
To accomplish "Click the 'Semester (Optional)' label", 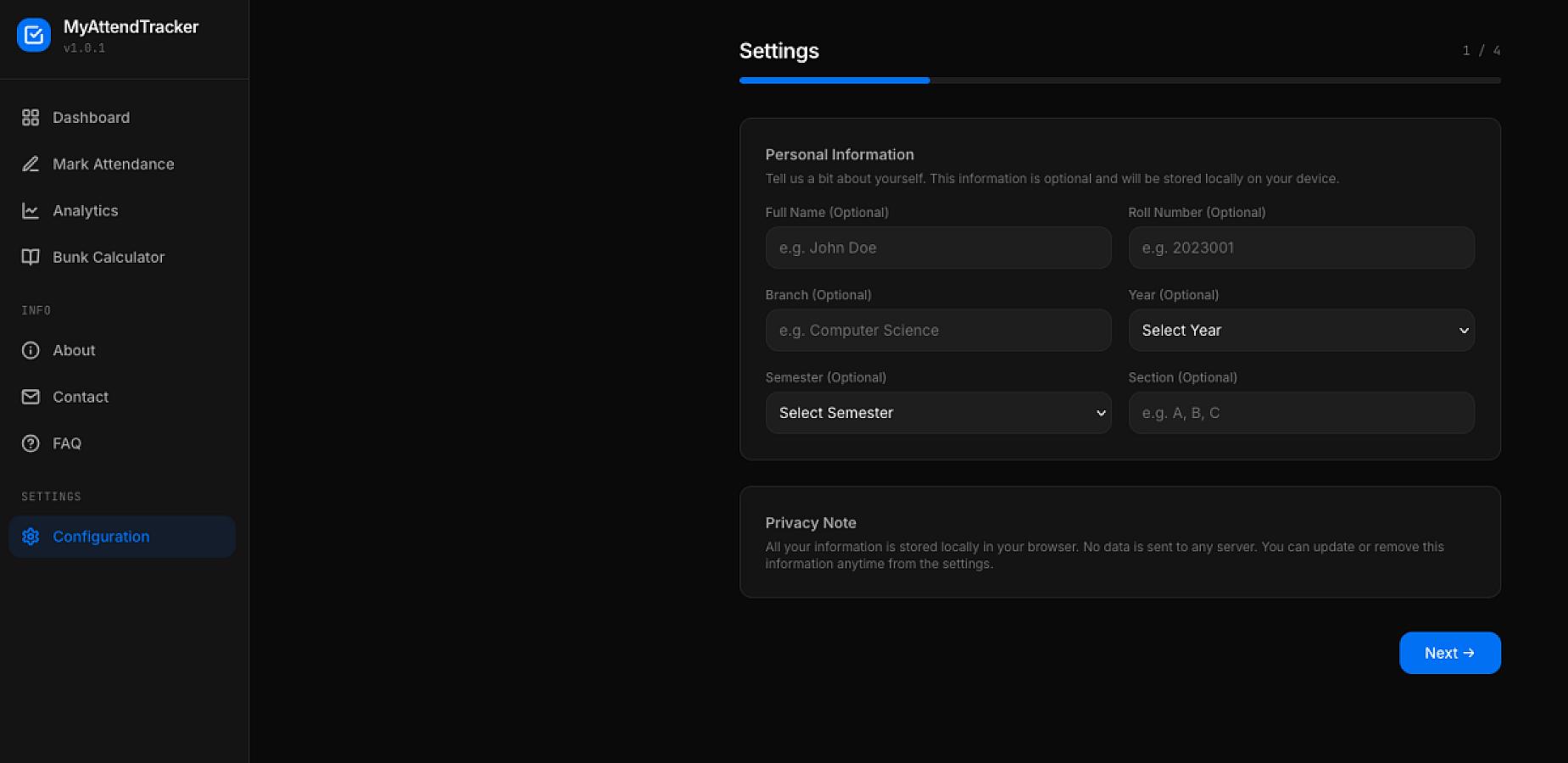I will [825, 377].
